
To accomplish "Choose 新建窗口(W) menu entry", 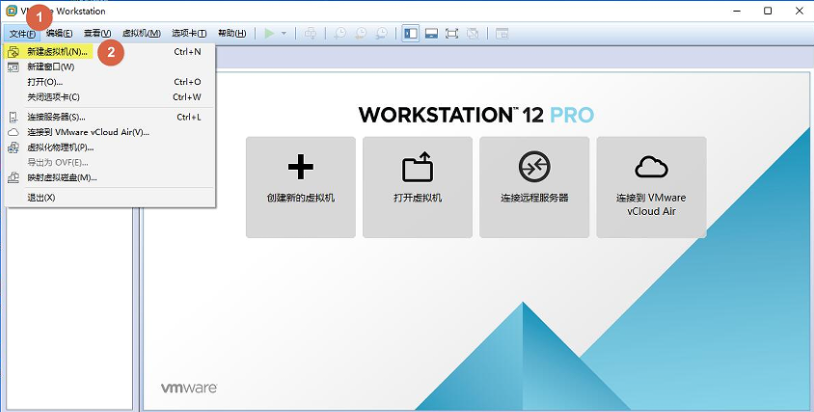I will (x=110, y=67).
